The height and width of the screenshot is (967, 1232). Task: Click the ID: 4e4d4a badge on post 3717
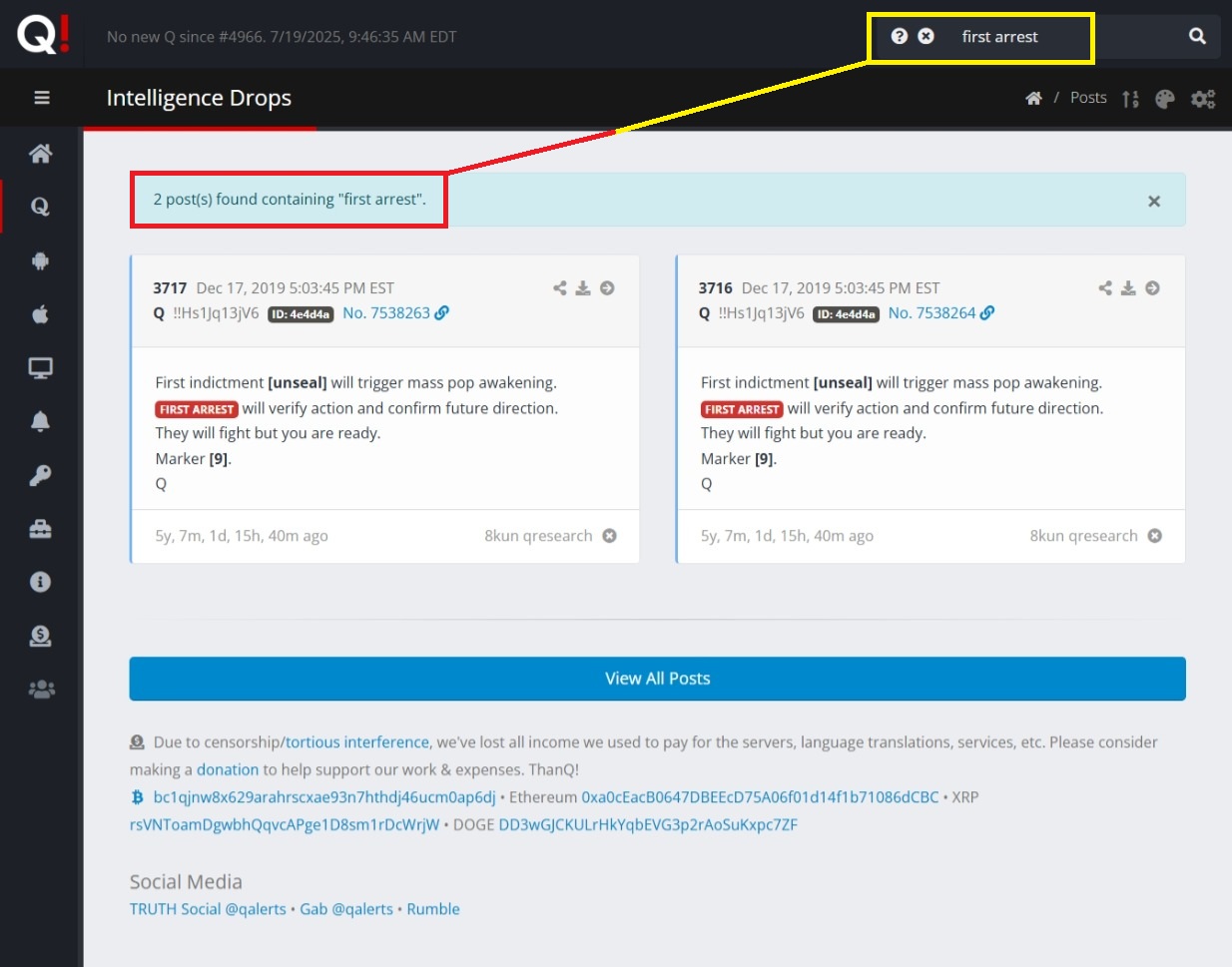tap(301, 314)
